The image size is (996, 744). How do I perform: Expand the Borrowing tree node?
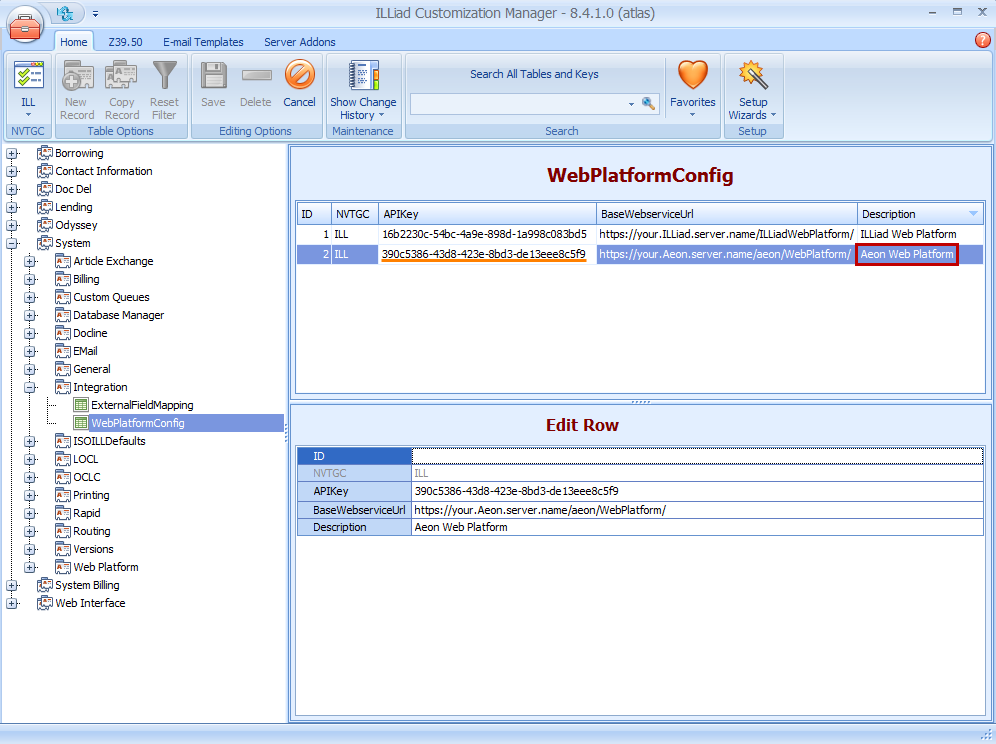coord(12,153)
